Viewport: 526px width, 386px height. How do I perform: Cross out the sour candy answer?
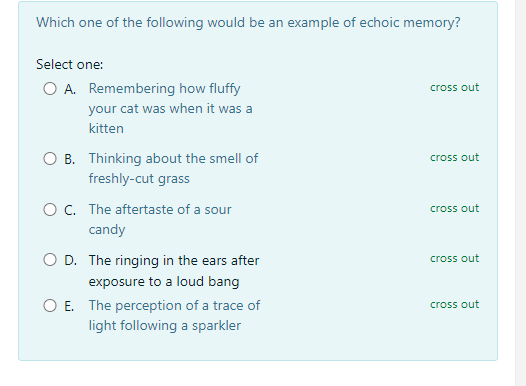coord(455,209)
